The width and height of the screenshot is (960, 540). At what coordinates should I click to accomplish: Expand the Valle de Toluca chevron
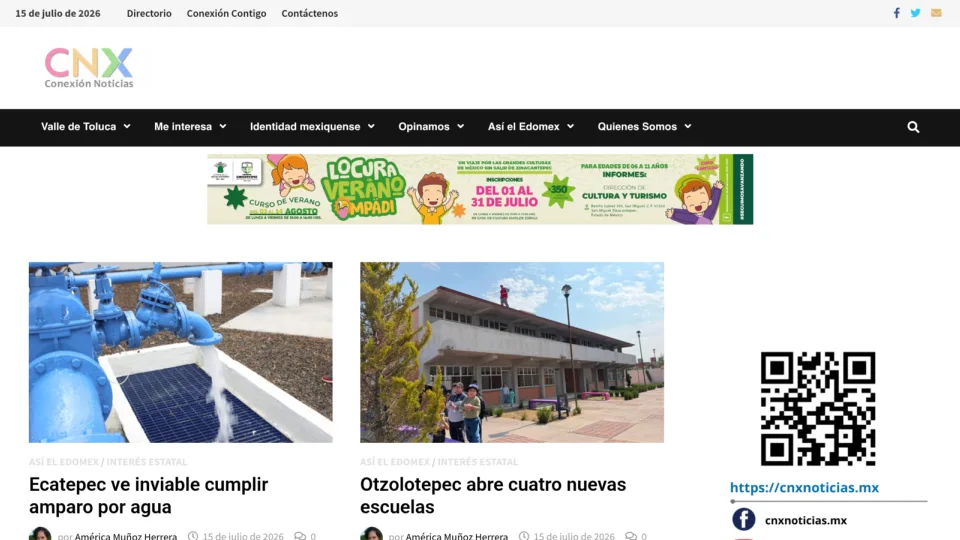coord(127,126)
